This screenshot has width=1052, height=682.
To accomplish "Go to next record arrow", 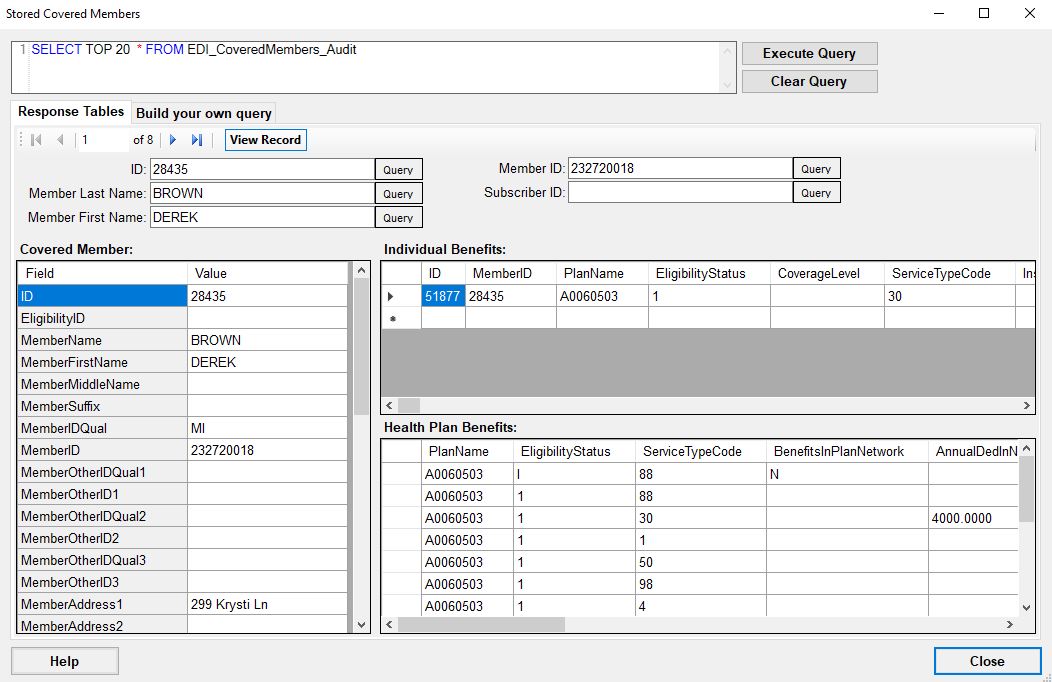I will click(173, 139).
